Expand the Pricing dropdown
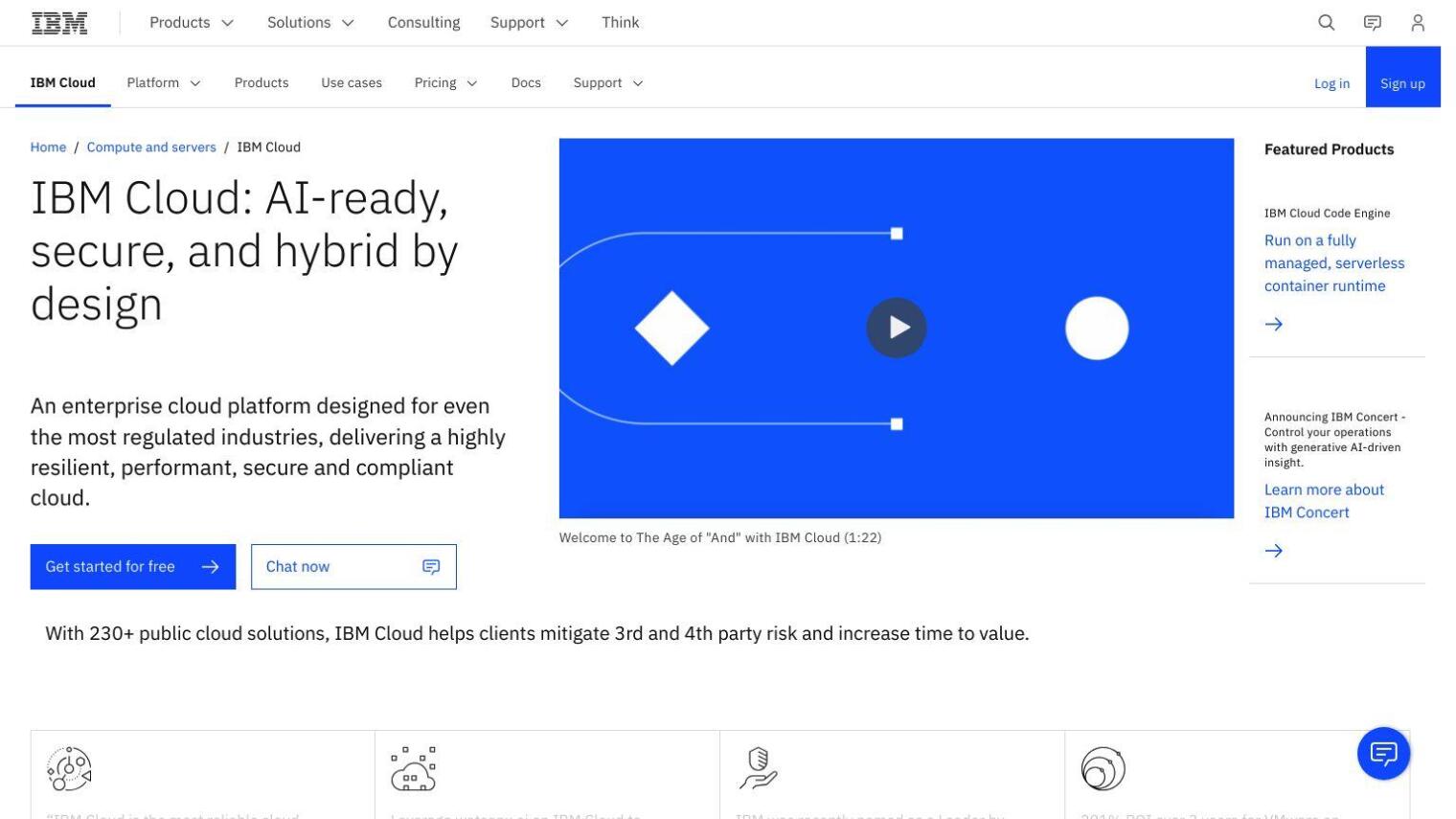Viewport: 1456px width, 819px height. (x=445, y=83)
